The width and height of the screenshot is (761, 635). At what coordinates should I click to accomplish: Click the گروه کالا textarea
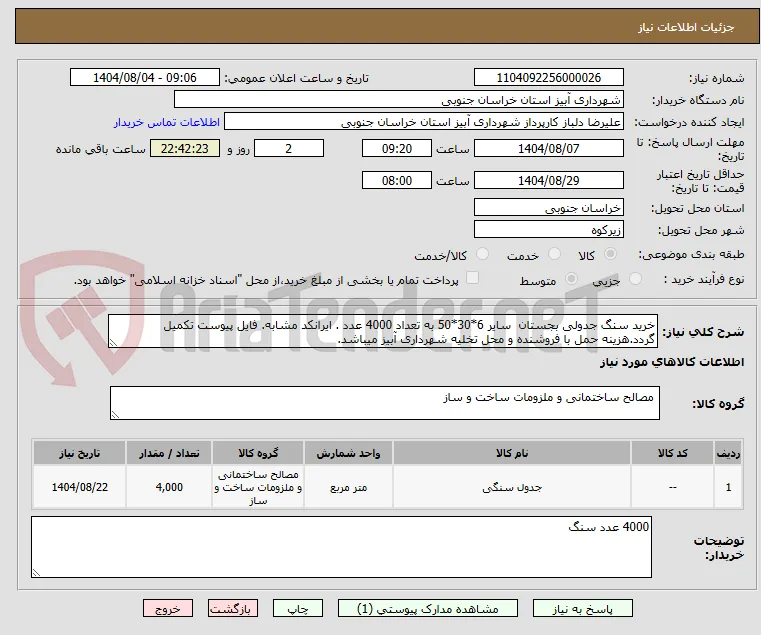tap(385, 403)
